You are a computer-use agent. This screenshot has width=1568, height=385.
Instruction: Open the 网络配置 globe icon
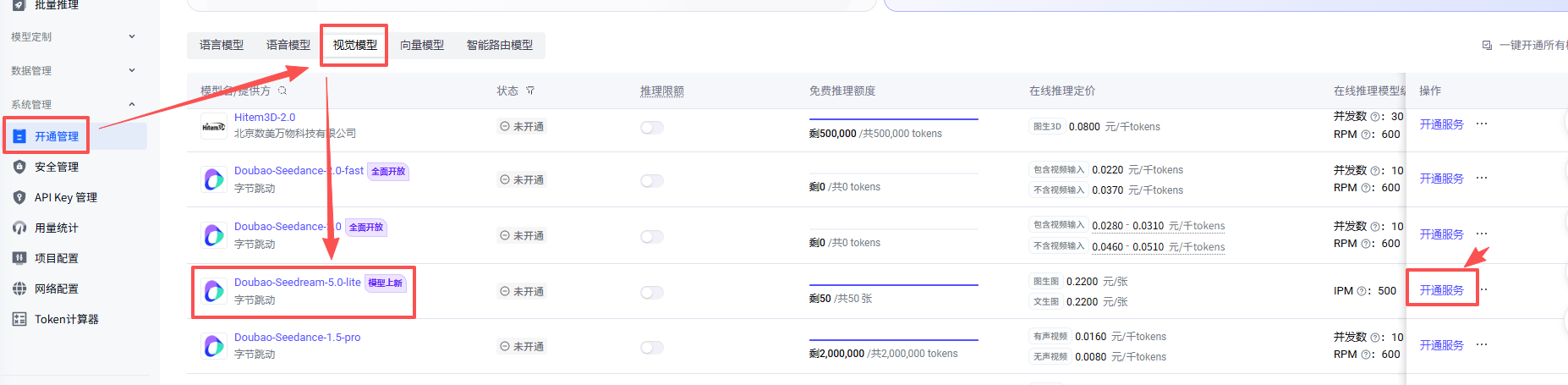[x=19, y=289]
